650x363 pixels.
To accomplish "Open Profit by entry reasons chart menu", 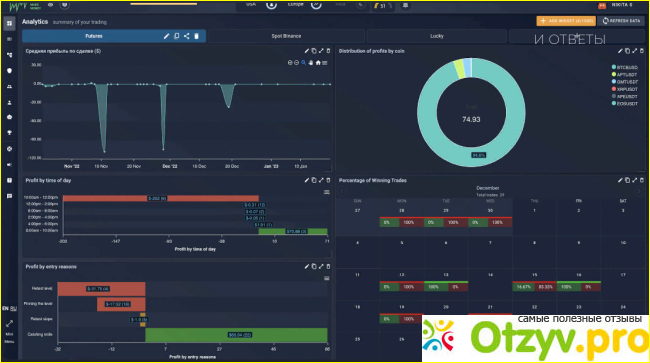I will [x=327, y=278].
